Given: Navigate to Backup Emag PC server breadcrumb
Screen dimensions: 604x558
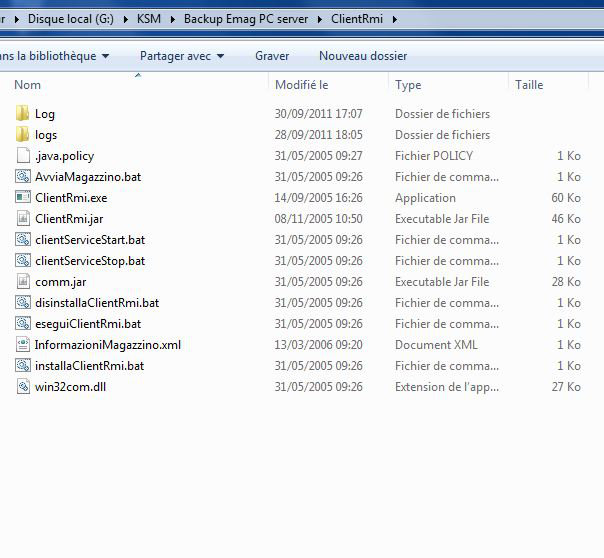Looking at the screenshot, I should click(x=246, y=19).
